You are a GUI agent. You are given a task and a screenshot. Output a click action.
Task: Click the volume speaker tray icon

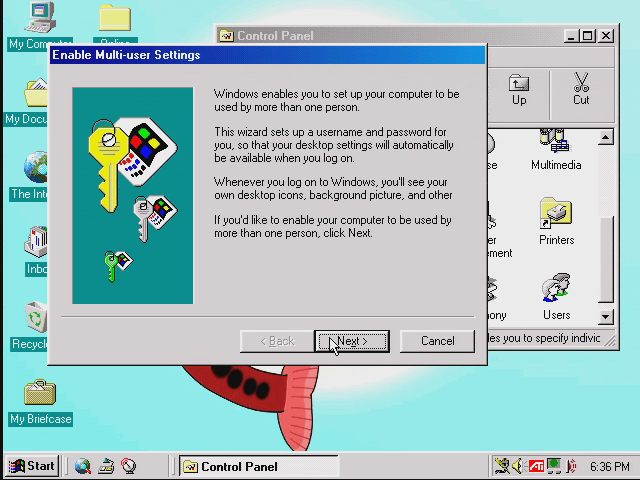518,466
